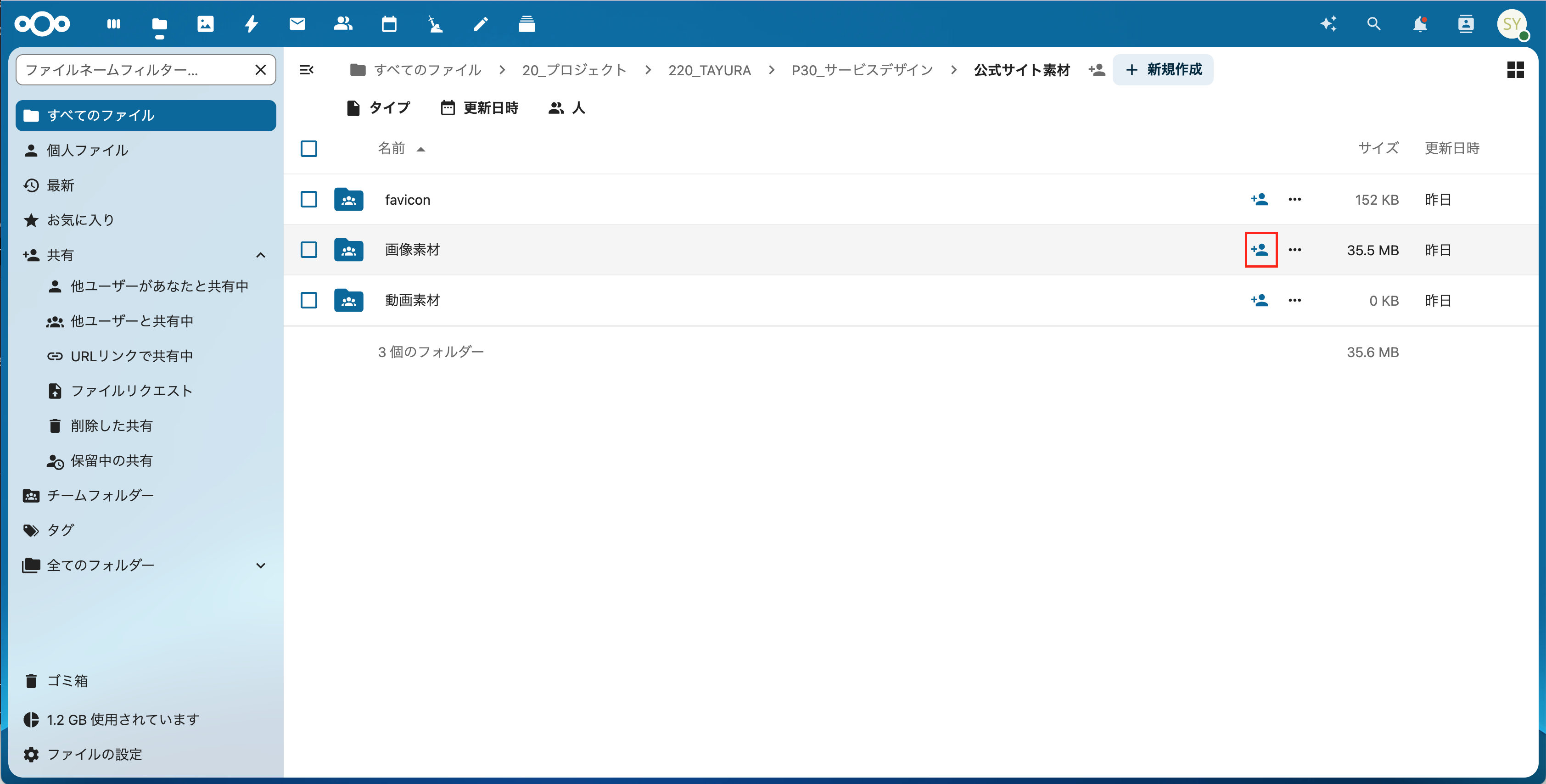Viewport: 1546px width, 784px height.
Task: Open the Notes app (pen icon)
Action: click(x=480, y=24)
